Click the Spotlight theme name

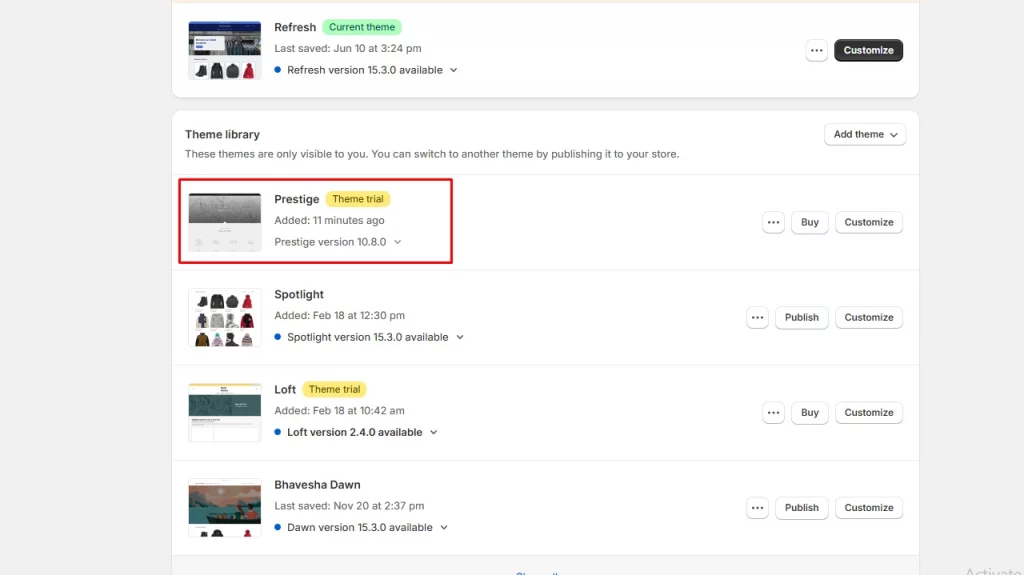[299, 294]
